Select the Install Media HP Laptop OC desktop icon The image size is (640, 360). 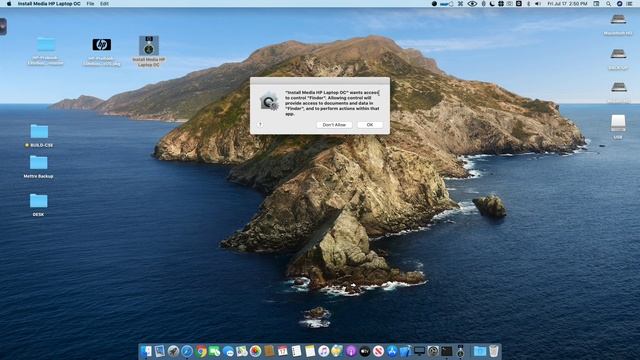(149, 51)
